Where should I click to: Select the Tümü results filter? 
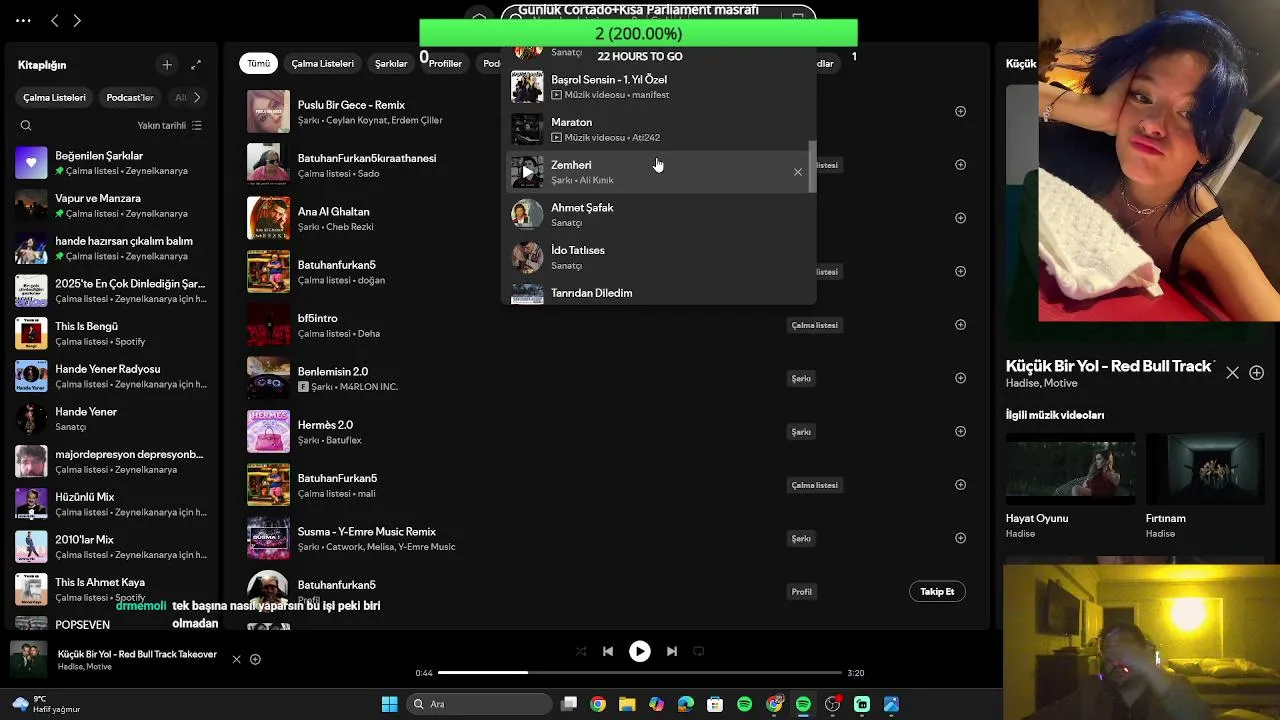(x=259, y=63)
